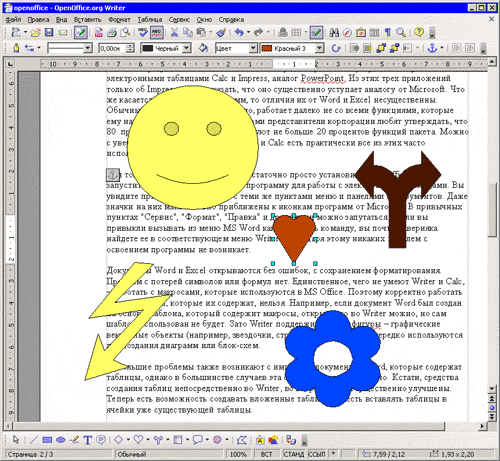Run the Spellcheck icon
Image resolution: width=500 pixels, height=461 pixels.
[143, 32]
